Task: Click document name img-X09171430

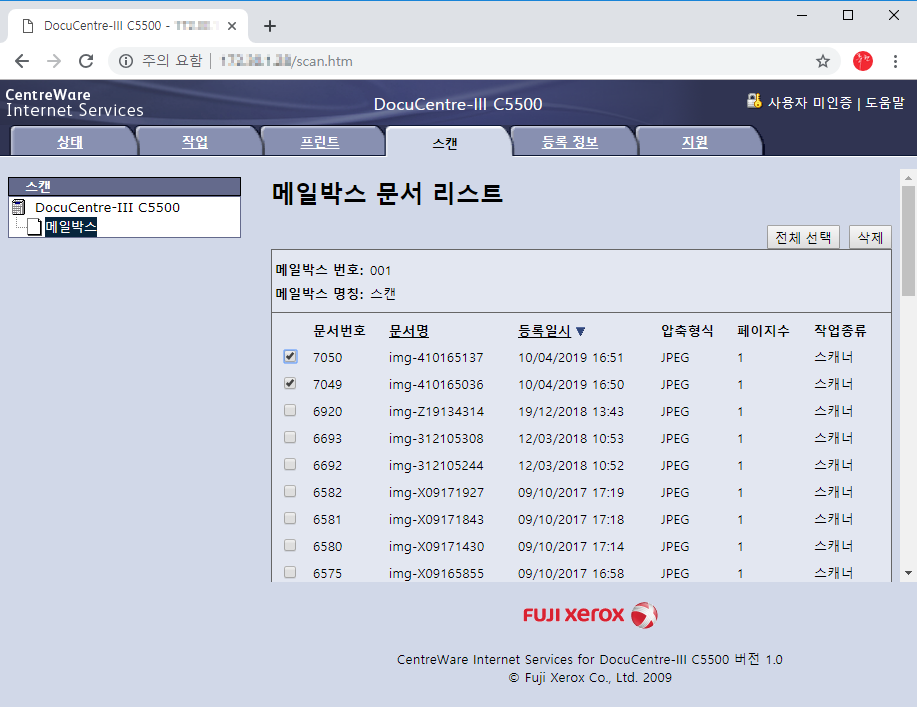Action: [x=436, y=546]
